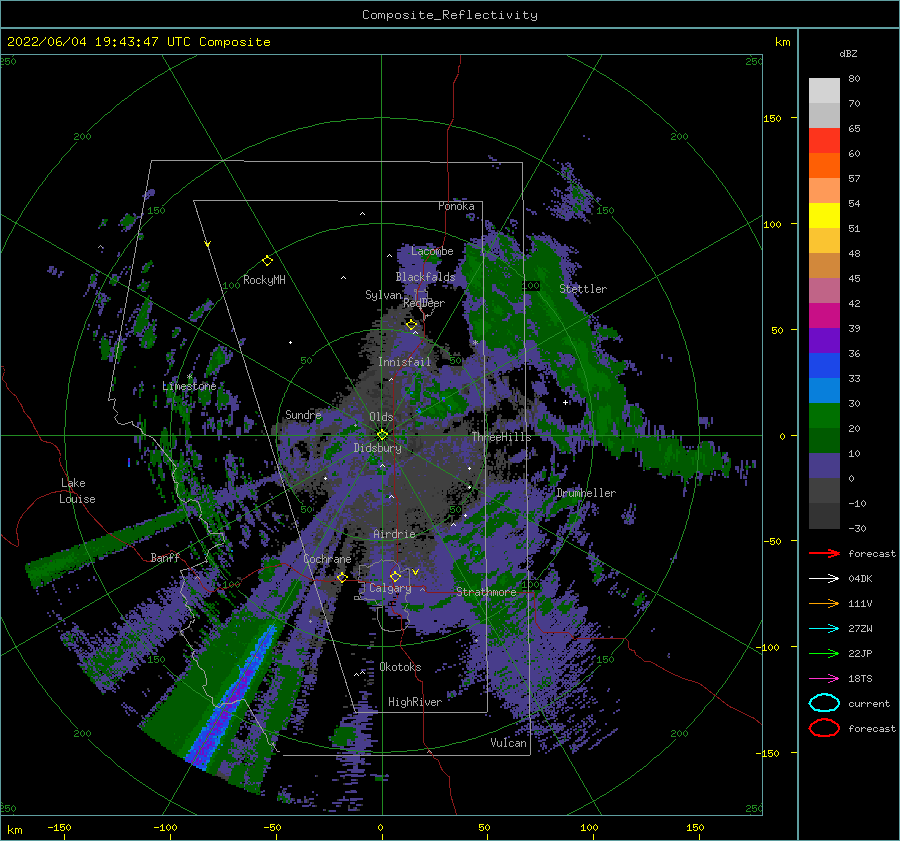Click the Strathmore city label
This screenshot has width=900, height=841.
pos(486,592)
